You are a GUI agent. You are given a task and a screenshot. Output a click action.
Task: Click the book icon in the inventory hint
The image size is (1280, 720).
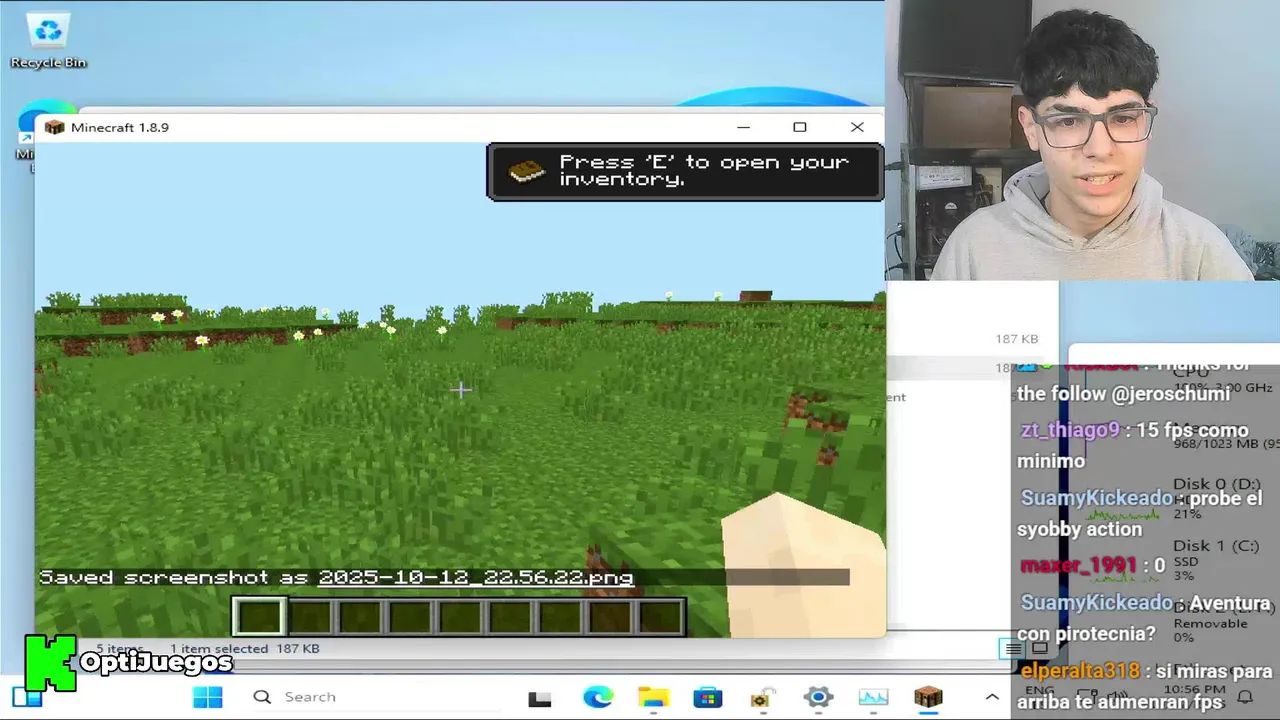coord(527,171)
